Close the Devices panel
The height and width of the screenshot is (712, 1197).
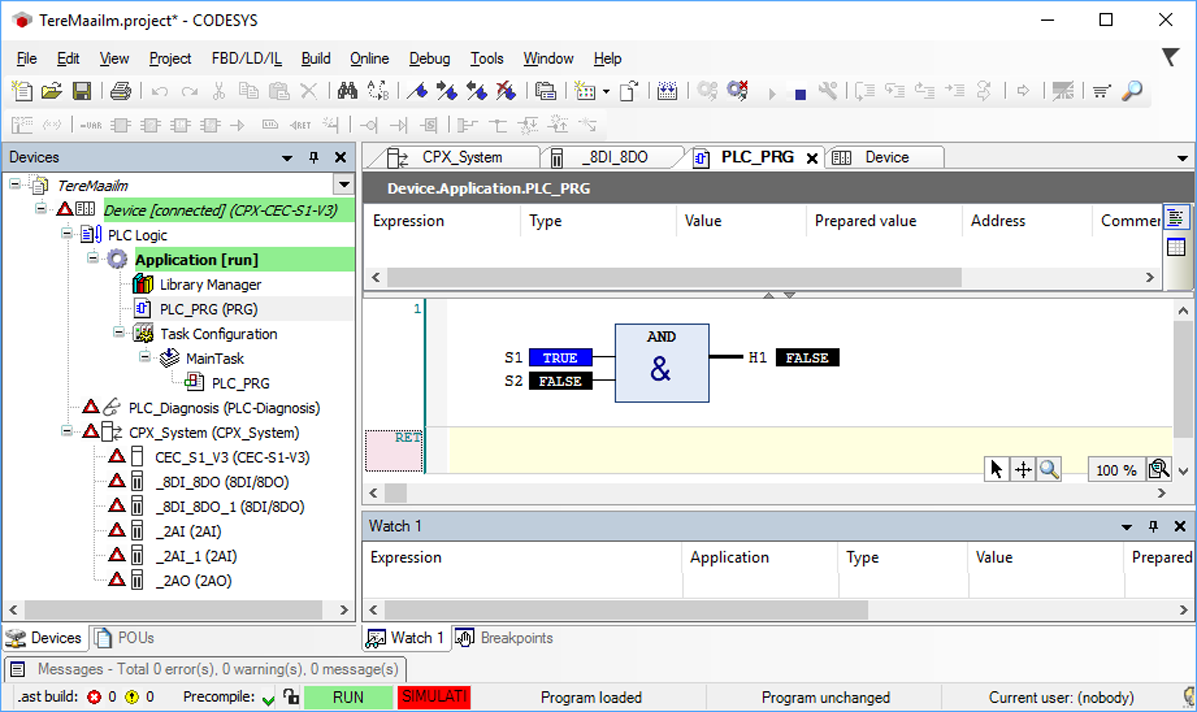[340, 157]
